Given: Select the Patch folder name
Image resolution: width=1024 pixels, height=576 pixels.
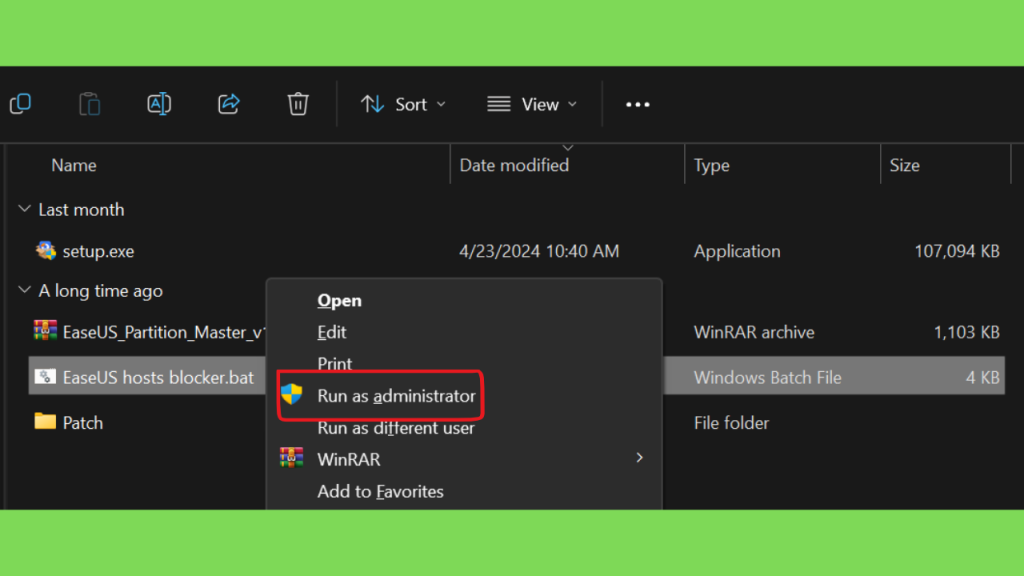Looking at the screenshot, I should [83, 423].
